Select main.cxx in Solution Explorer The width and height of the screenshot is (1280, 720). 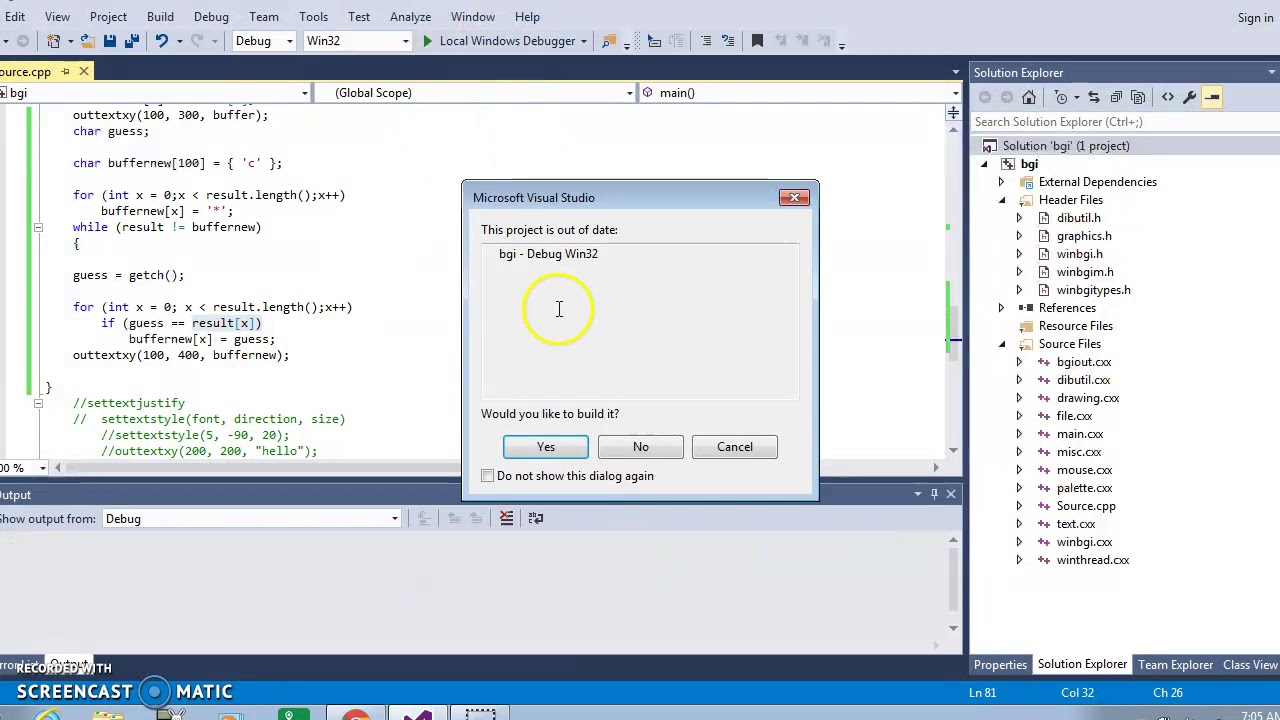click(1079, 434)
